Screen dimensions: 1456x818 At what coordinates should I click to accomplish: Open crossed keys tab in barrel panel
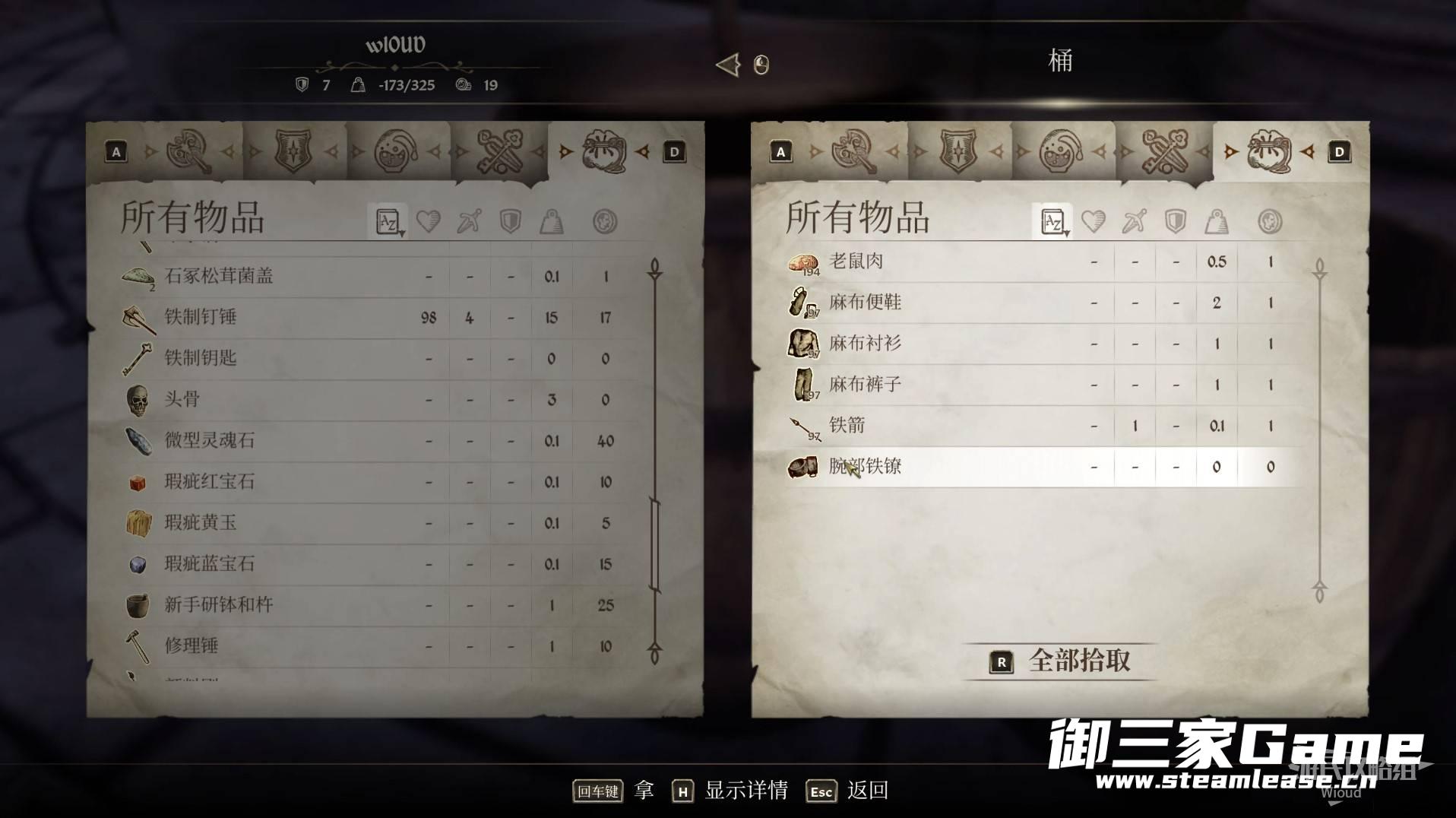click(1164, 151)
